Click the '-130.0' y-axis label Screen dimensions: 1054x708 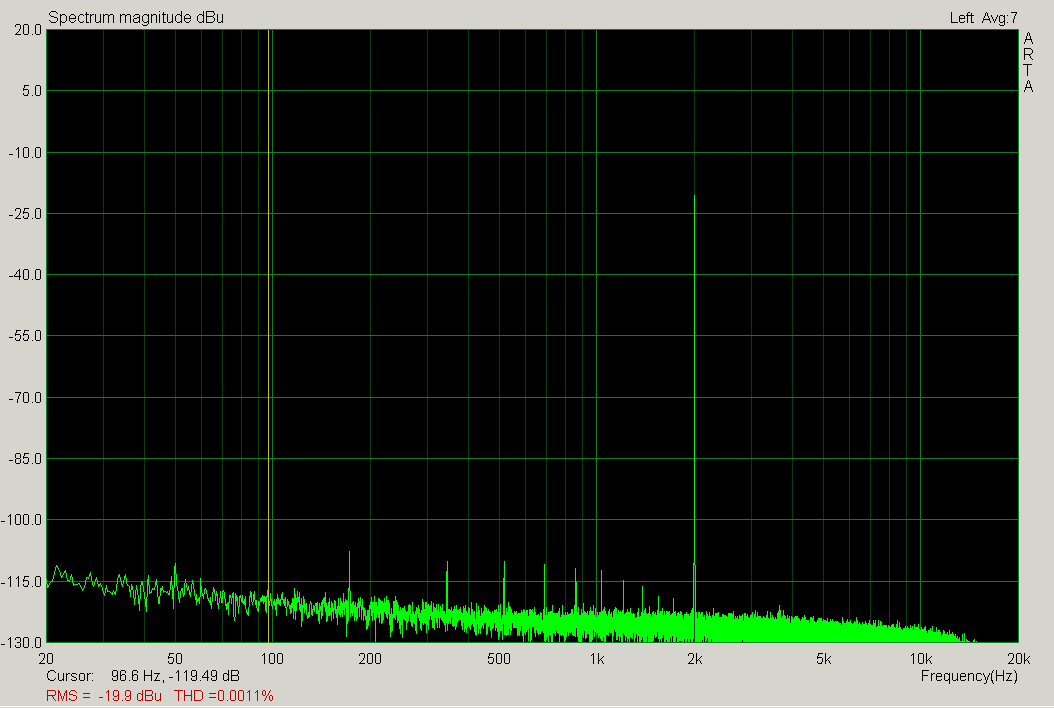pyautogui.click(x=22, y=643)
